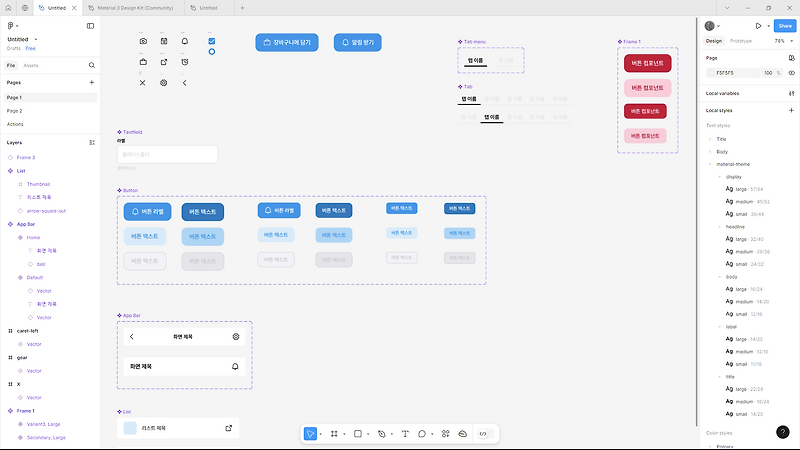
Task: Add a new page with the plus icon
Action: tap(92, 82)
